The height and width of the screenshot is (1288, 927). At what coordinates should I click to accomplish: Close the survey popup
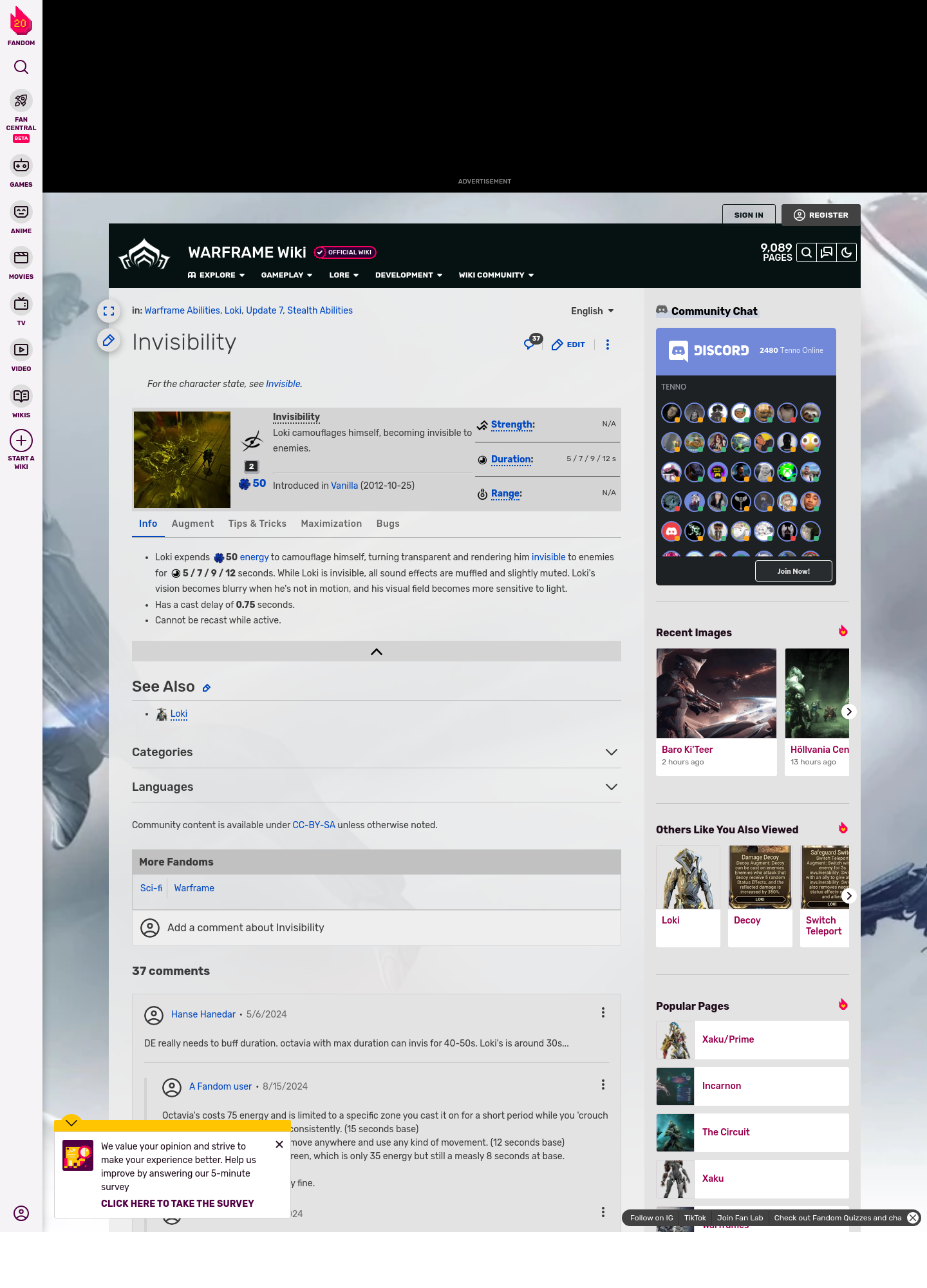pos(279,1144)
